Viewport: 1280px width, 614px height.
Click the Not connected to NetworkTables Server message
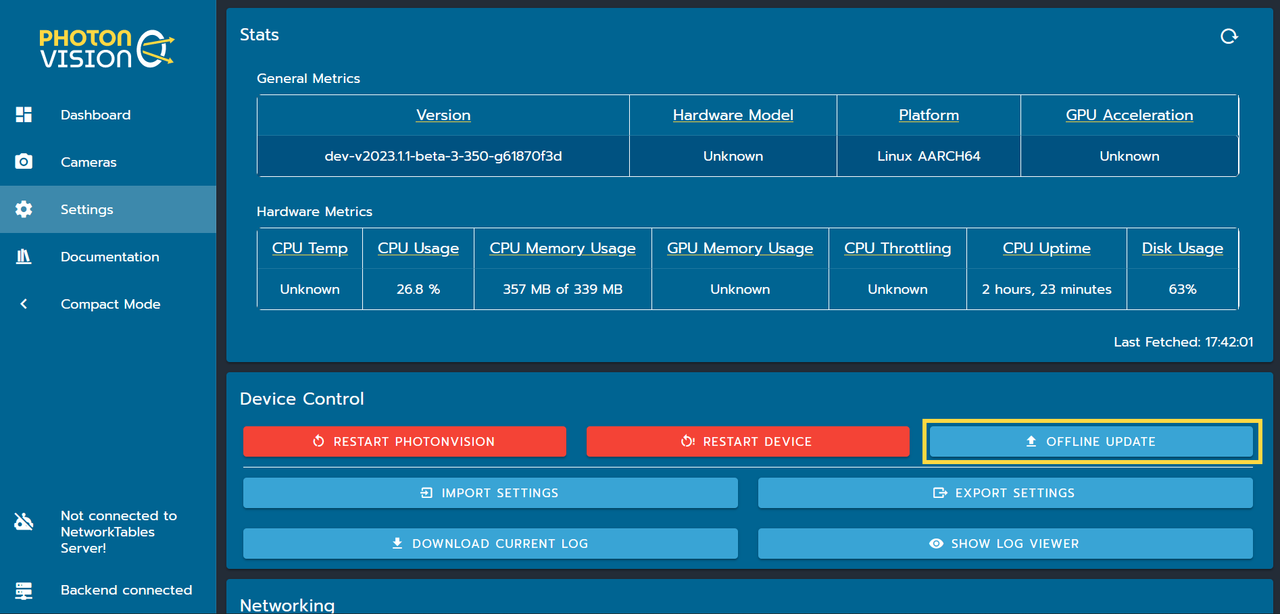click(119, 532)
